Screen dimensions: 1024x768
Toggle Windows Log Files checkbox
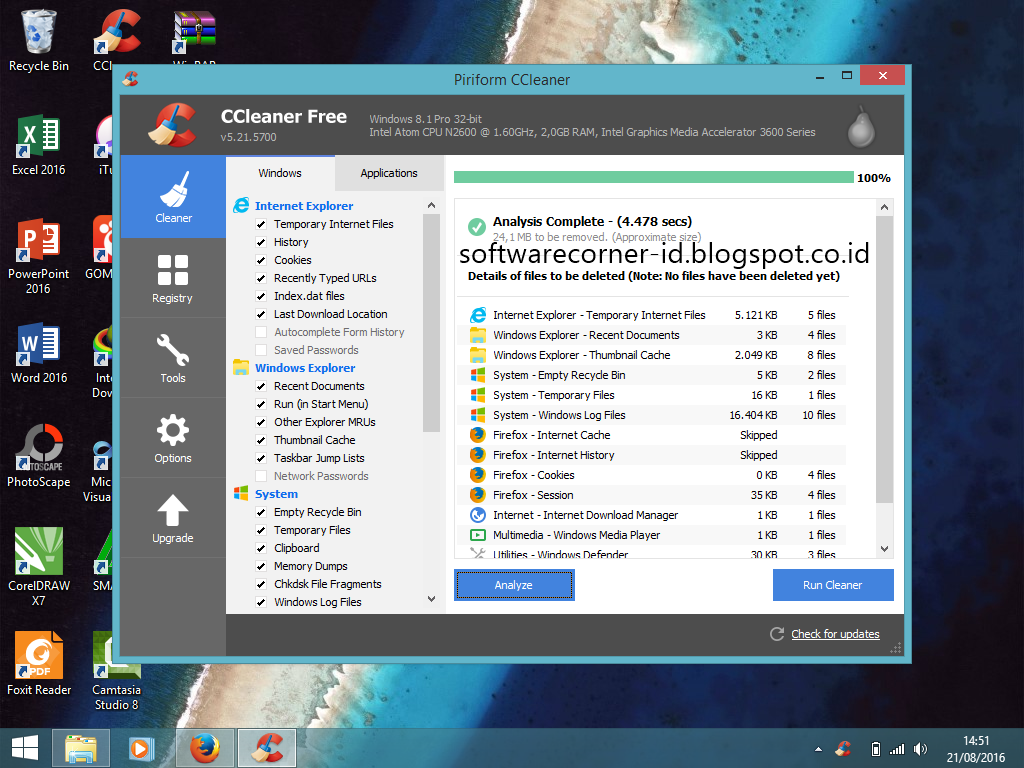tap(261, 602)
